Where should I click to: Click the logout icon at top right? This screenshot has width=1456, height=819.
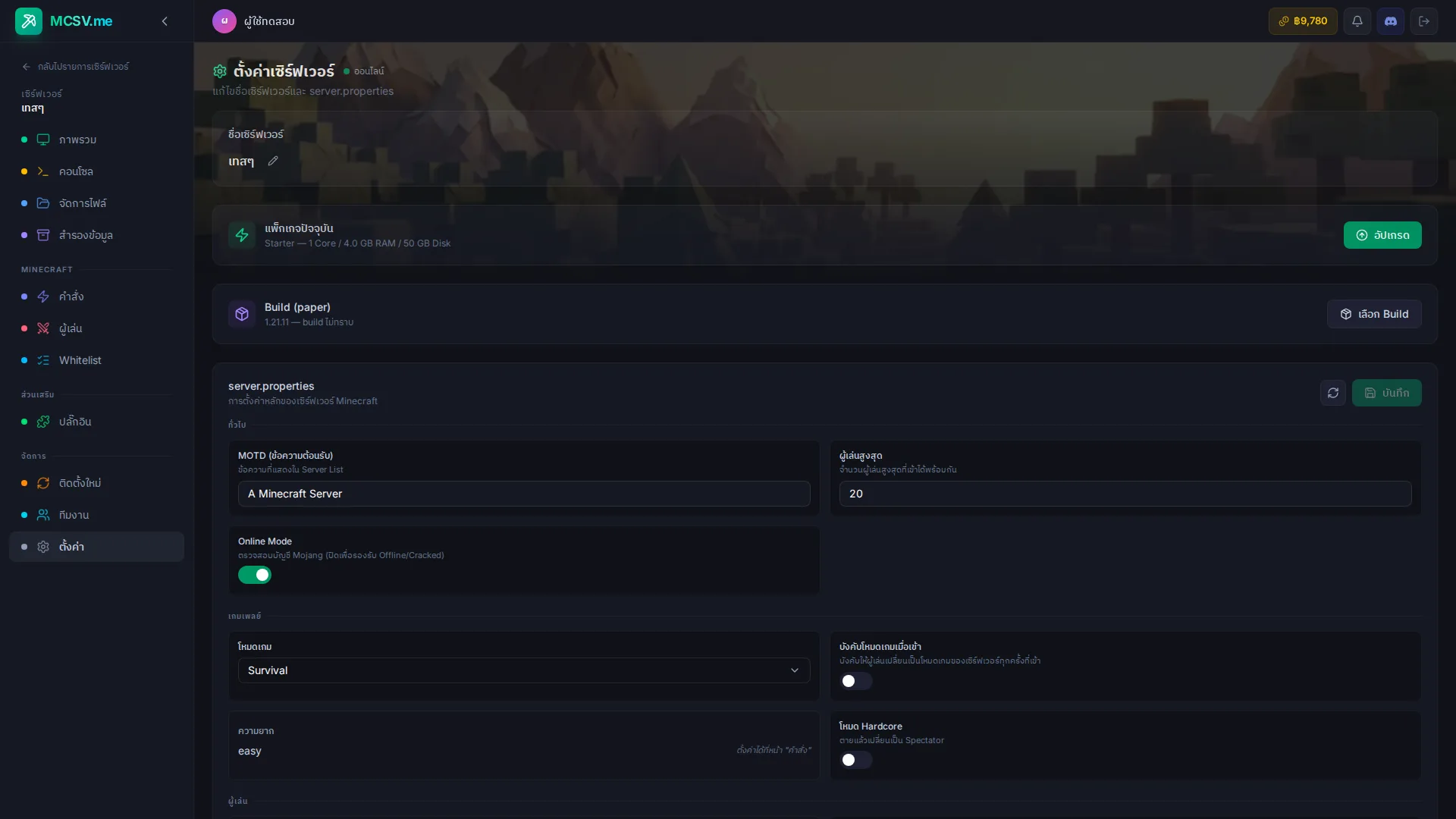tap(1424, 21)
